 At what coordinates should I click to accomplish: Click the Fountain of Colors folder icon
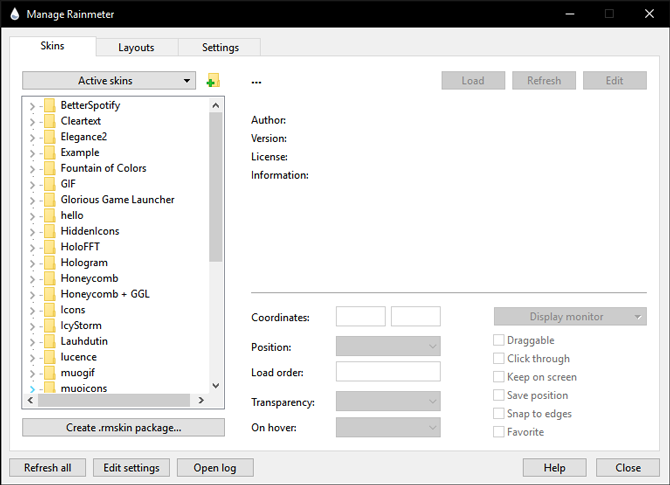coord(49,168)
